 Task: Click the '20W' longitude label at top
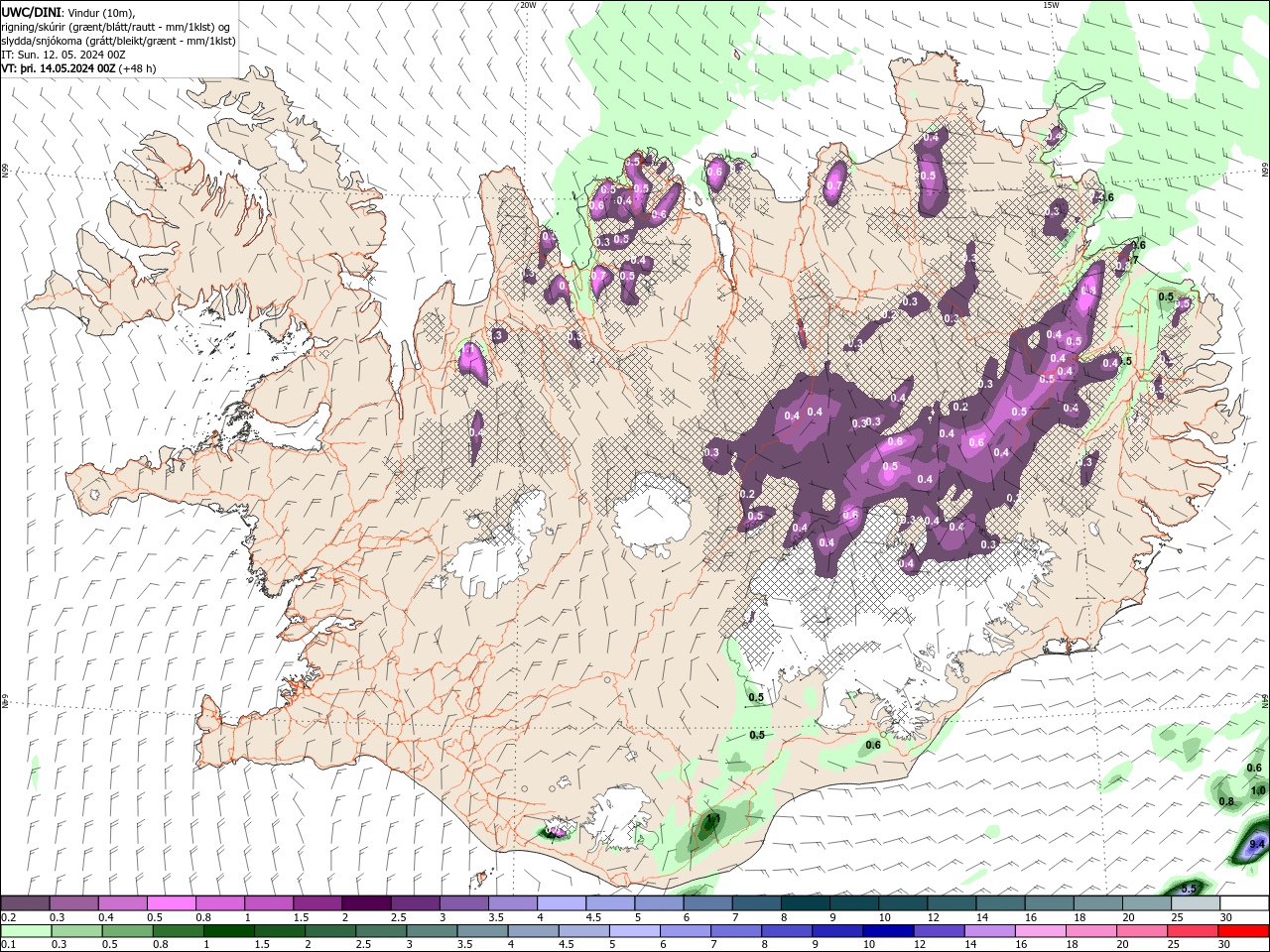click(x=528, y=5)
